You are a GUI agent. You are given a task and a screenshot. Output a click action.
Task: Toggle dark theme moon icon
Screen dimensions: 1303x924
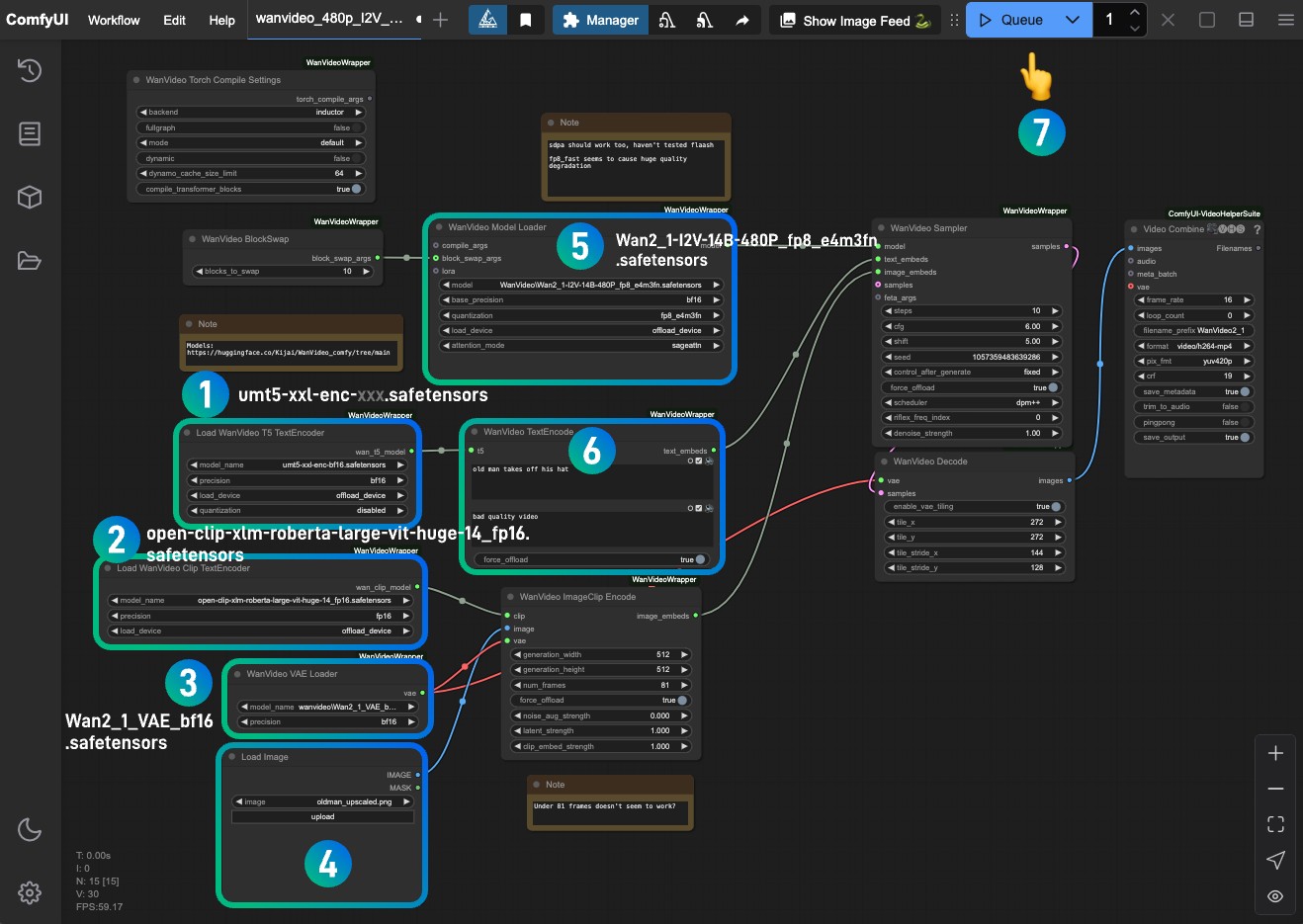[x=30, y=829]
